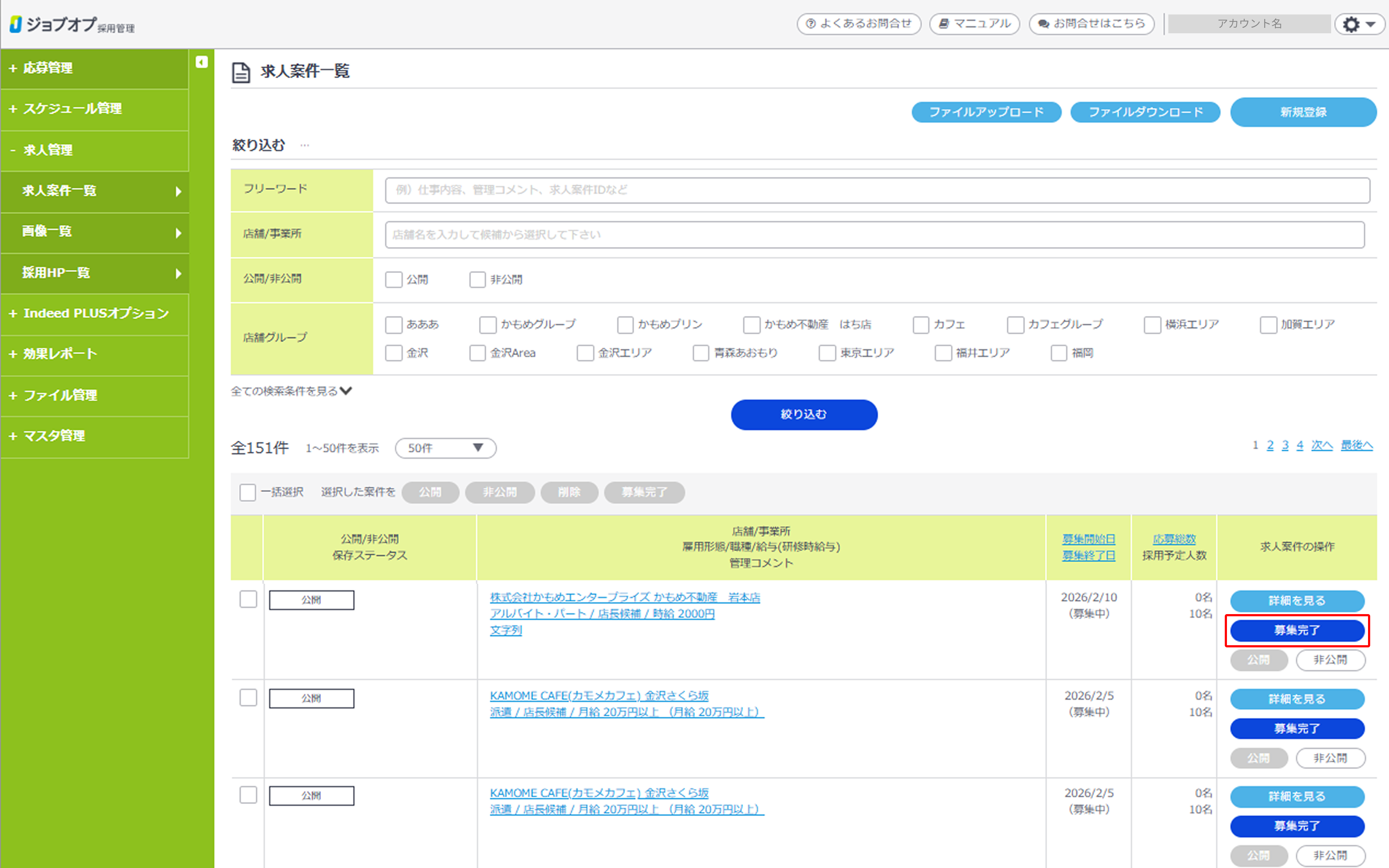Expand 全ての検索条件を見る
This screenshot has width=1389, height=868.
291,392
